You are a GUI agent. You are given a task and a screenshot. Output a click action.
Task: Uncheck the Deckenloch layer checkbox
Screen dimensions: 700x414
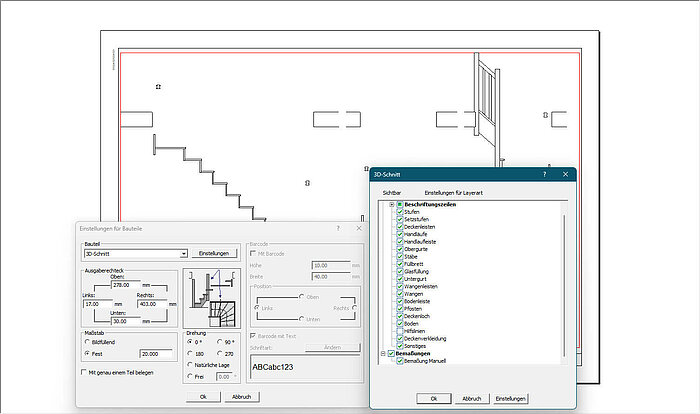pyautogui.click(x=400, y=316)
